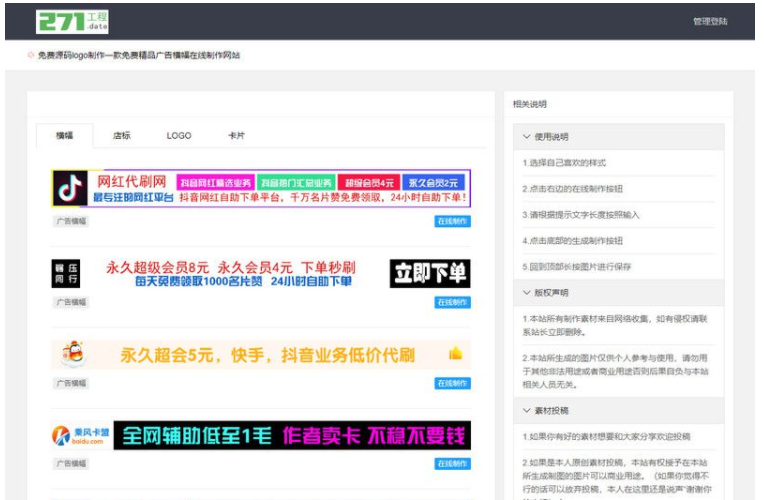The width and height of the screenshot is (764, 500).
Task: Open the 网红代刷网 banner template
Action: [261, 189]
